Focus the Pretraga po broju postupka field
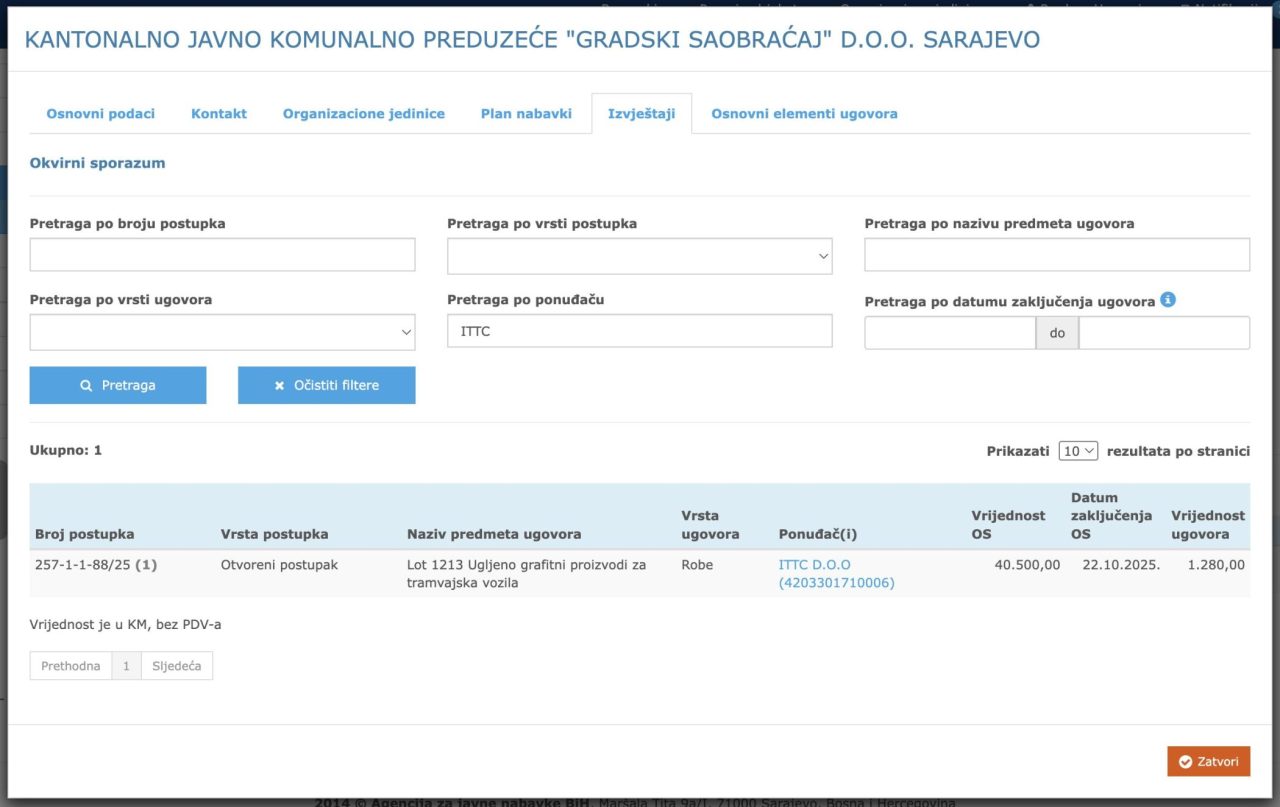Screen dimensions: 1280x807 (222, 256)
